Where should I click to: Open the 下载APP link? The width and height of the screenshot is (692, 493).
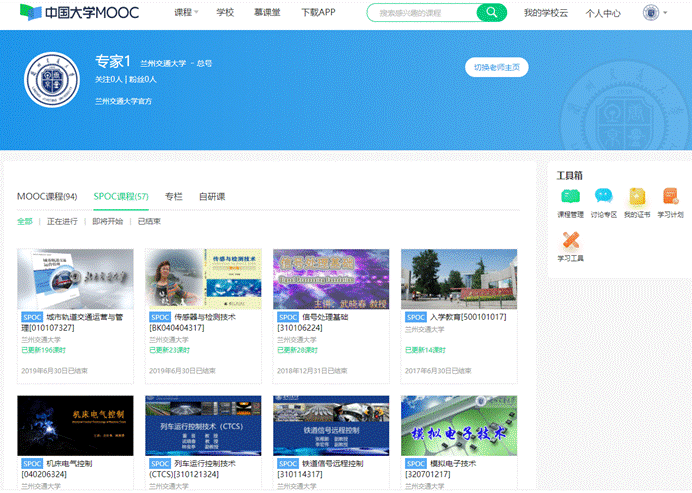317,13
